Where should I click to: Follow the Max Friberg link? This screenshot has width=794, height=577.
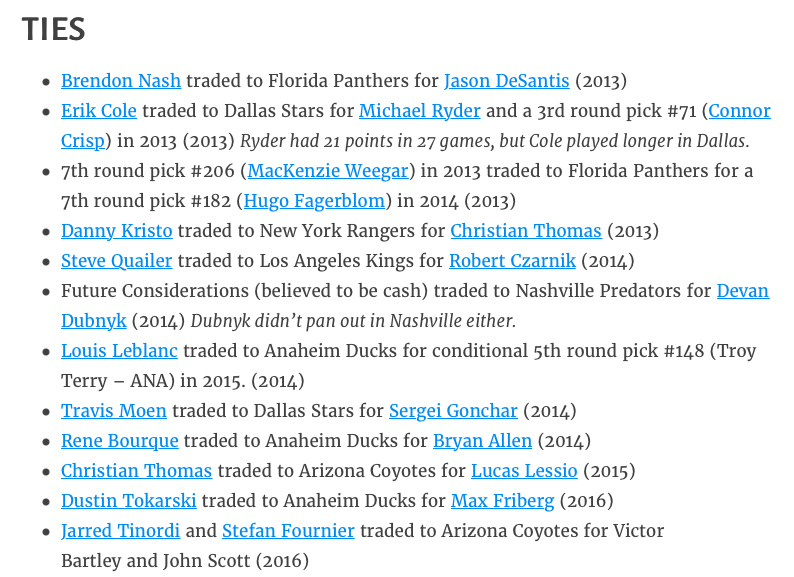(x=502, y=501)
